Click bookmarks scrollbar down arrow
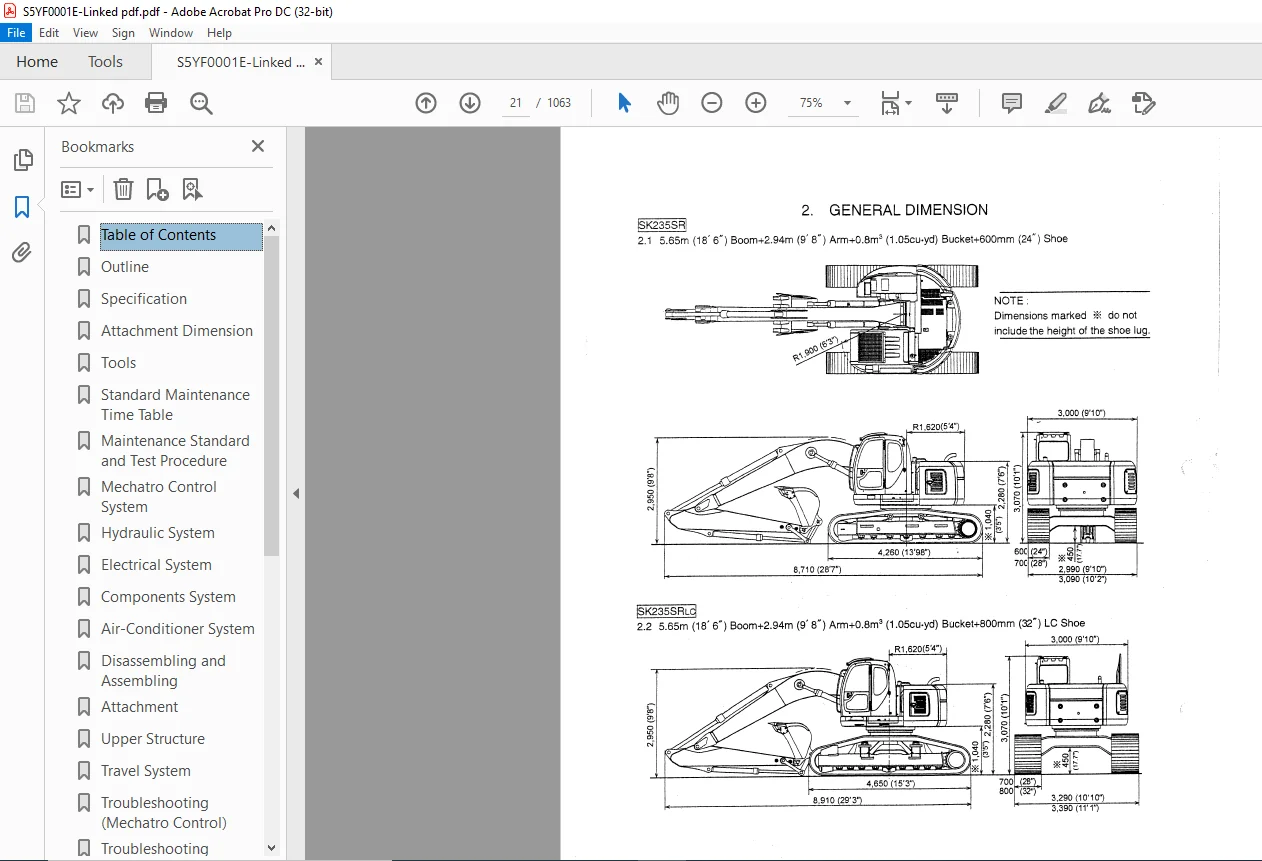Viewport: 1262px width, 861px height. point(272,848)
